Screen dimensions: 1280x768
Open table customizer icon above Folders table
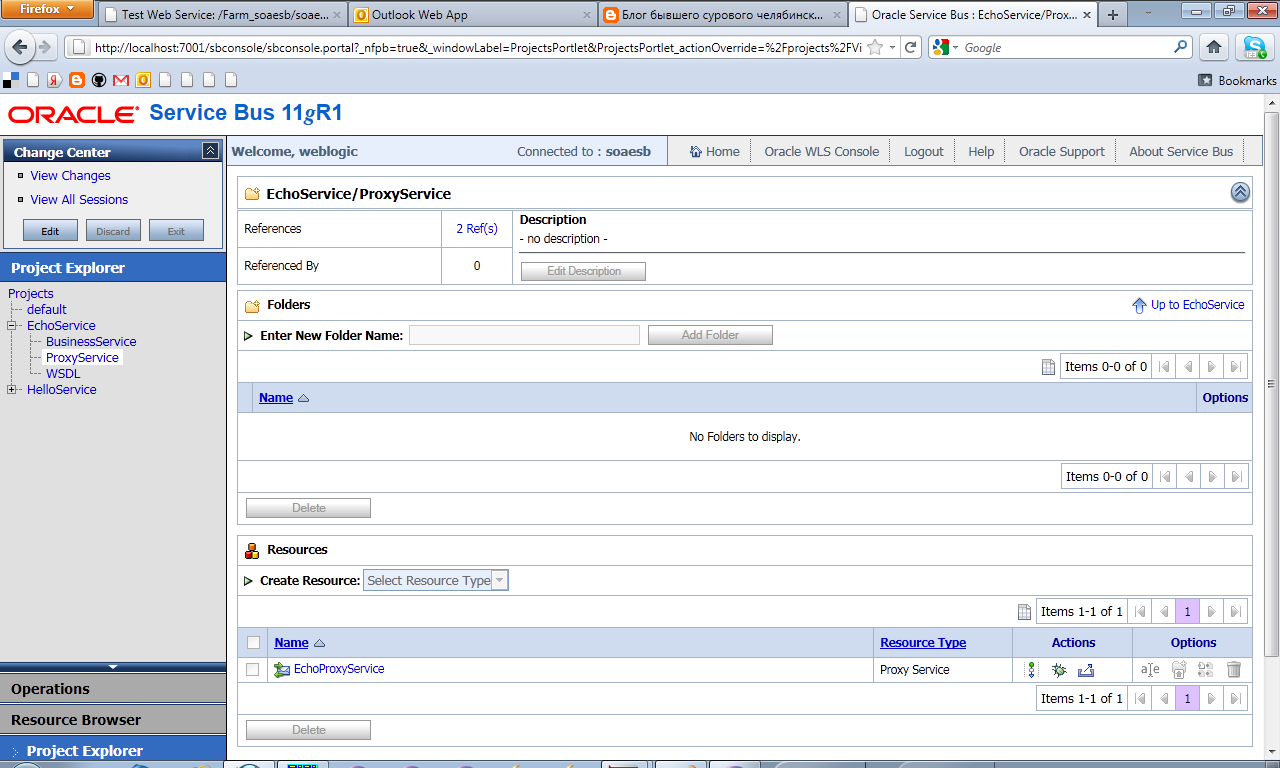[1048, 367]
